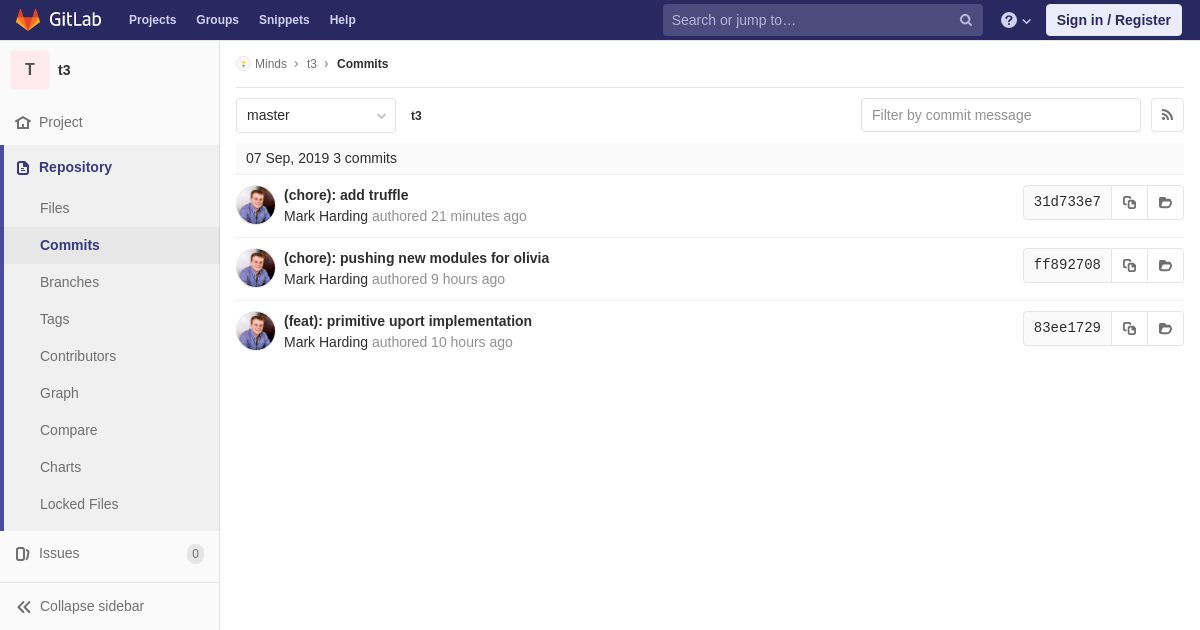Open Repository section in sidebar
The height and width of the screenshot is (630, 1200).
point(110,167)
